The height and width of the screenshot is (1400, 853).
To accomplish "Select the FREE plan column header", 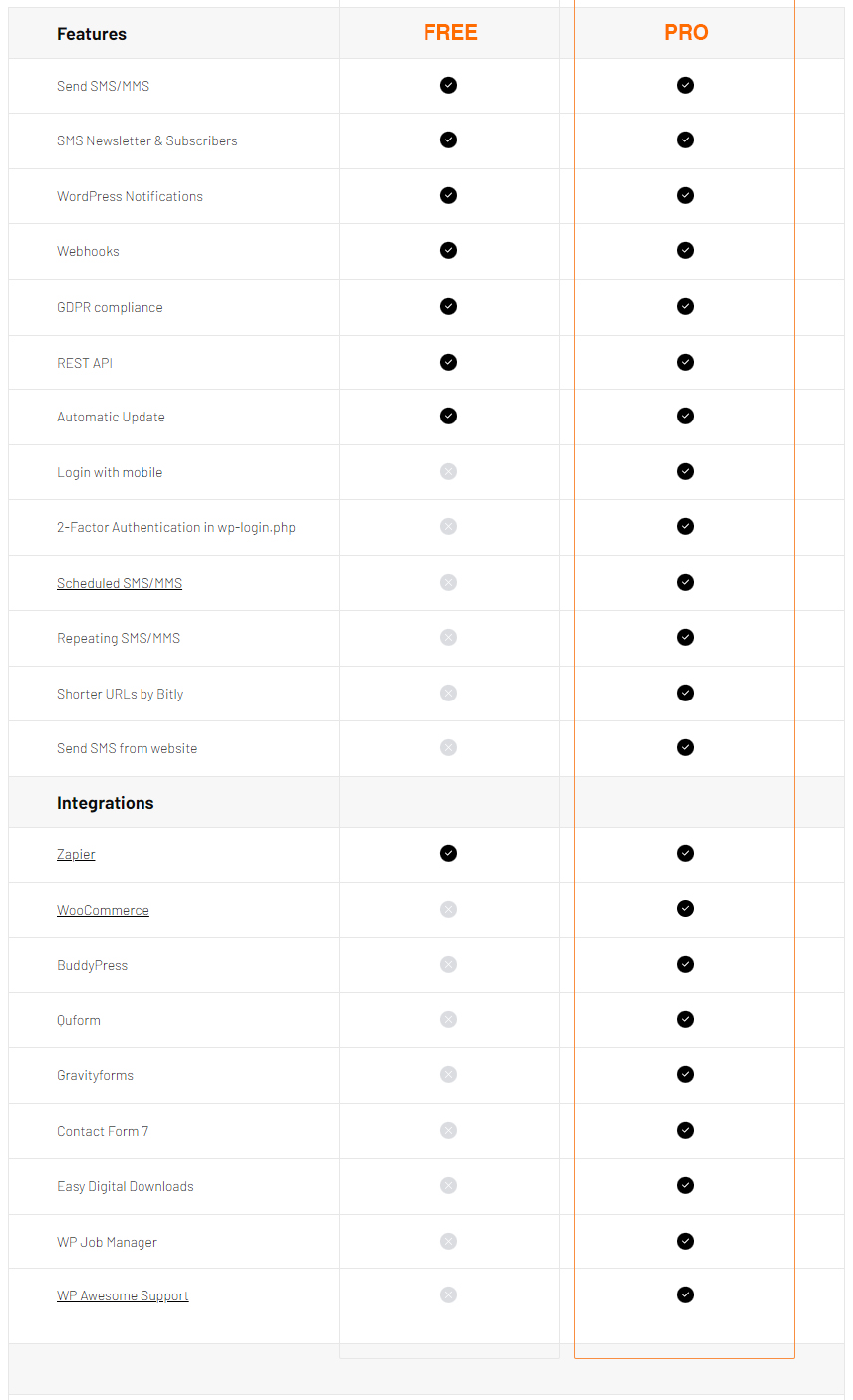I will point(450,33).
